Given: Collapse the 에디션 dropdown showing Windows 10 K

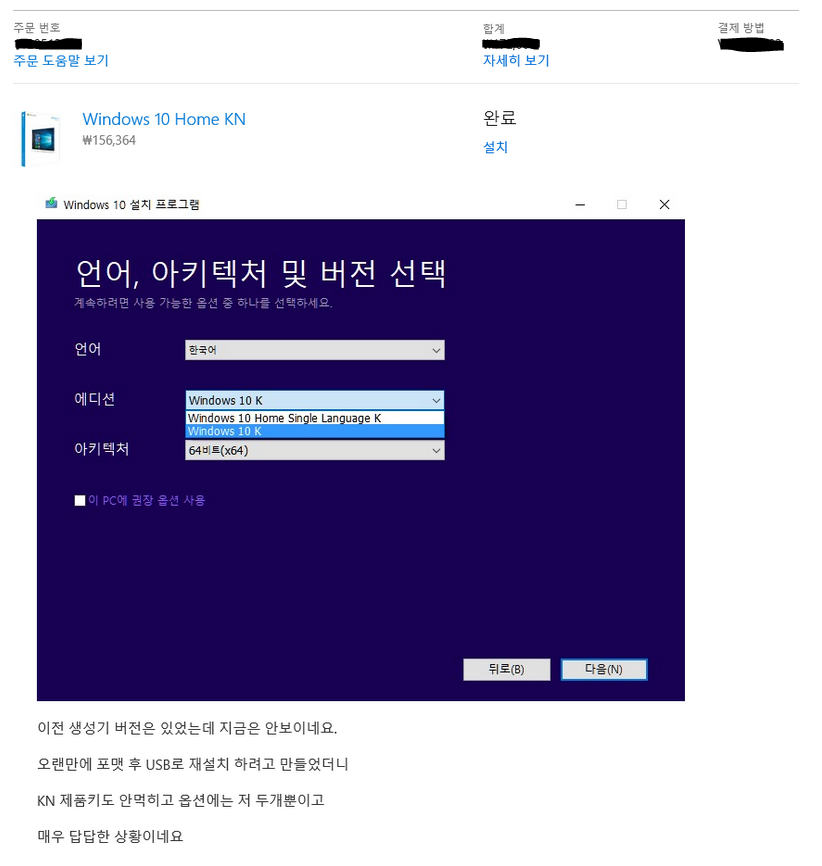Looking at the screenshot, I should tap(315, 400).
